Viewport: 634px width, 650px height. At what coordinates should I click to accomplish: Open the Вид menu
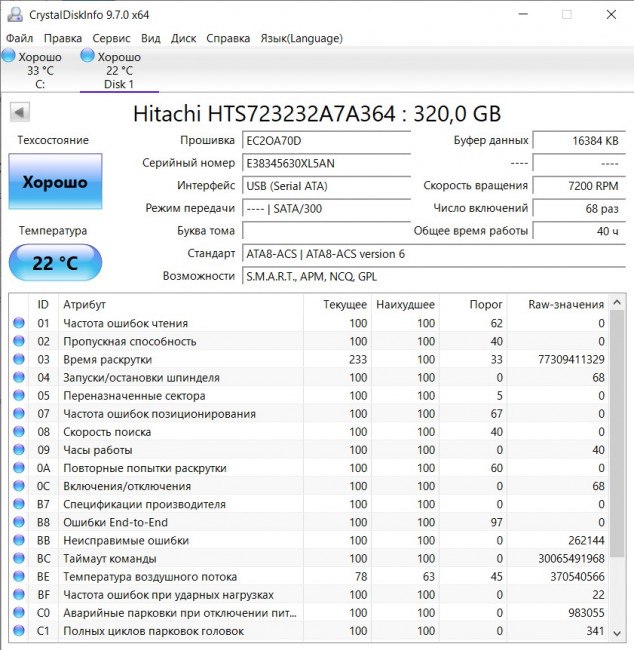(x=151, y=39)
